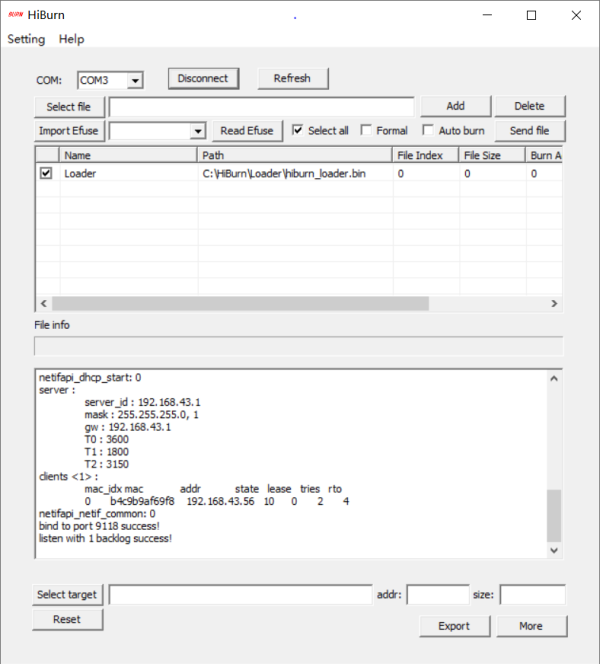This screenshot has height=664, width=600.
Task: Click the HiBurn app icon in title bar
Action: click(16, 15)
